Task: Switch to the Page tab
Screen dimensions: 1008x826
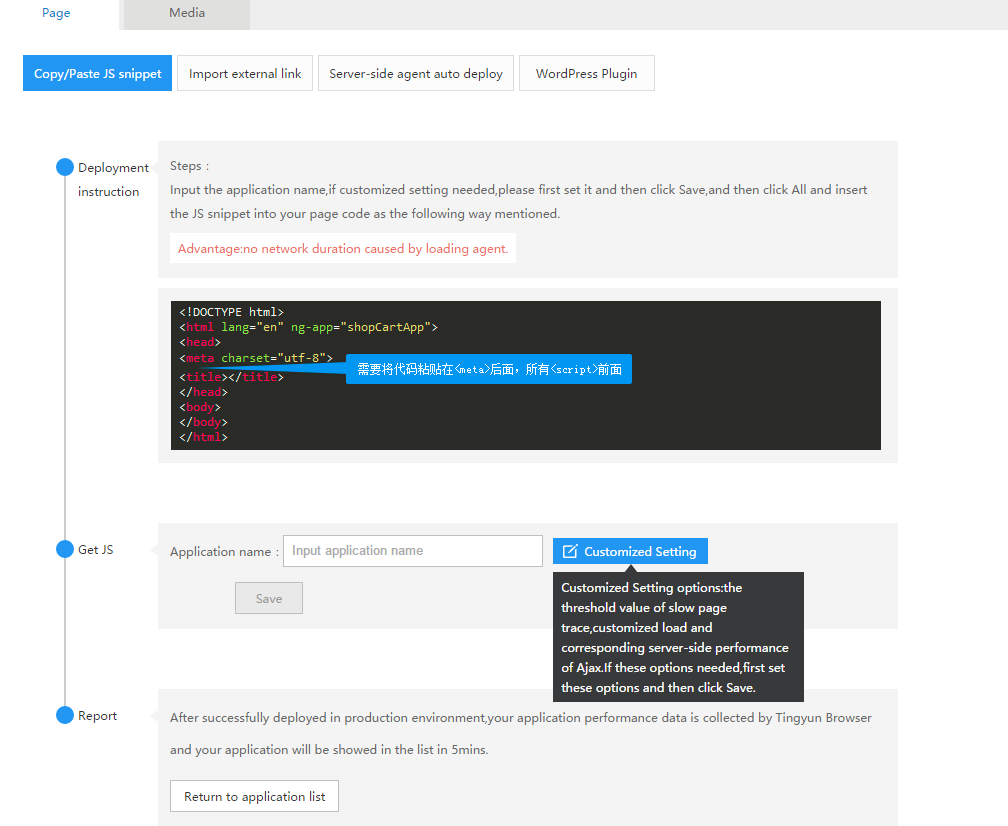Action: [56, 13]
